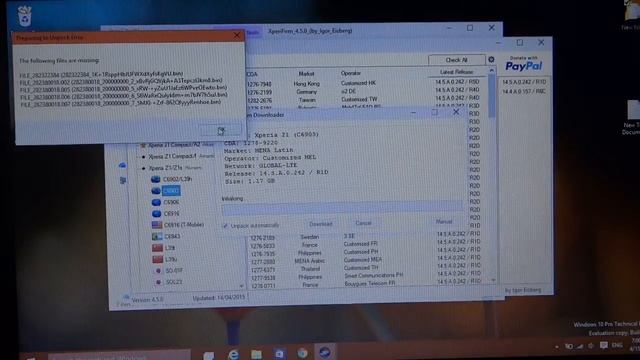Click the Task View icon on the taskbar
640x360 pixels.
(209, 355)
